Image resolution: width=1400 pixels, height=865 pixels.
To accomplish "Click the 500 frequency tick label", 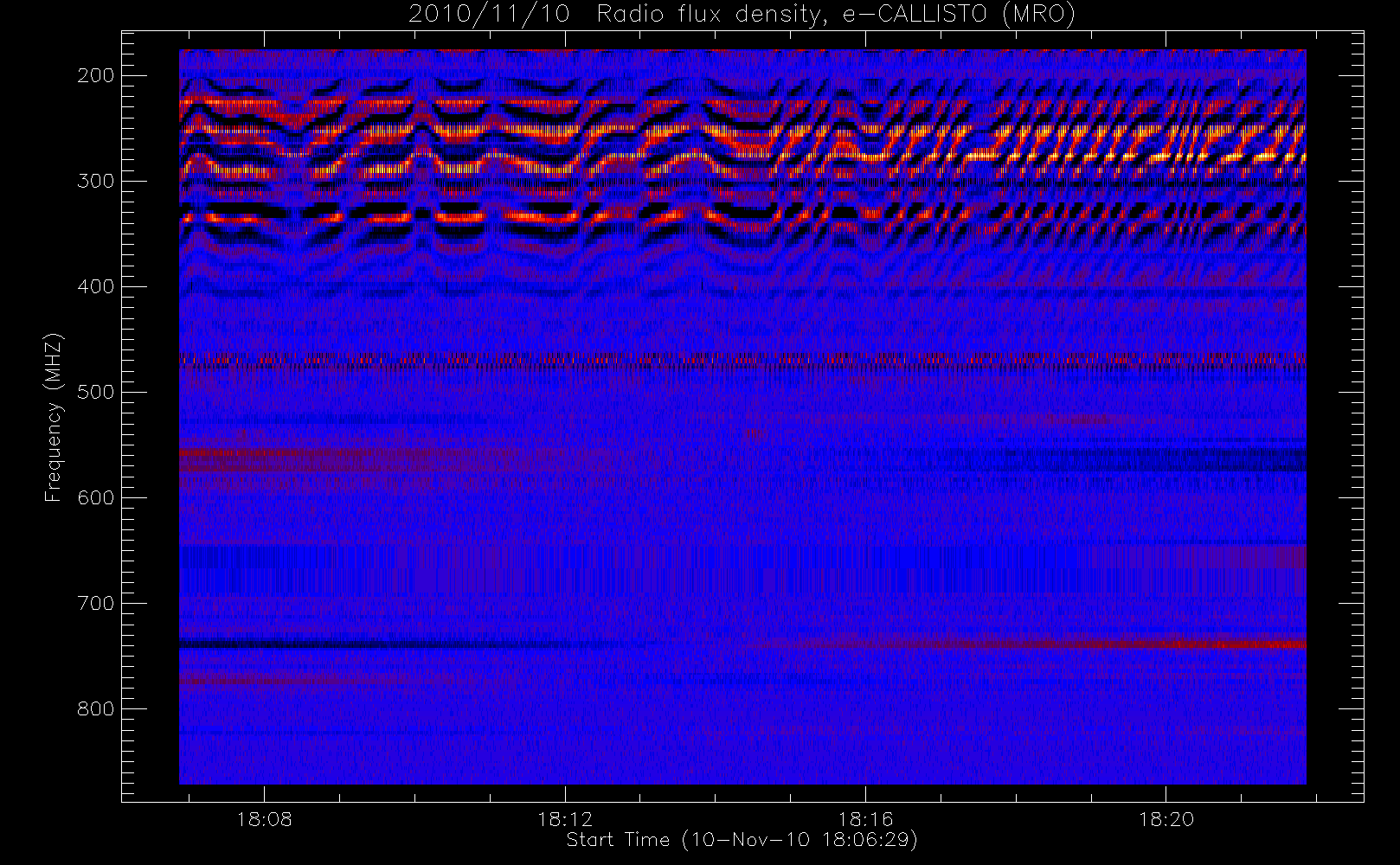I will [x=96, y=392].
